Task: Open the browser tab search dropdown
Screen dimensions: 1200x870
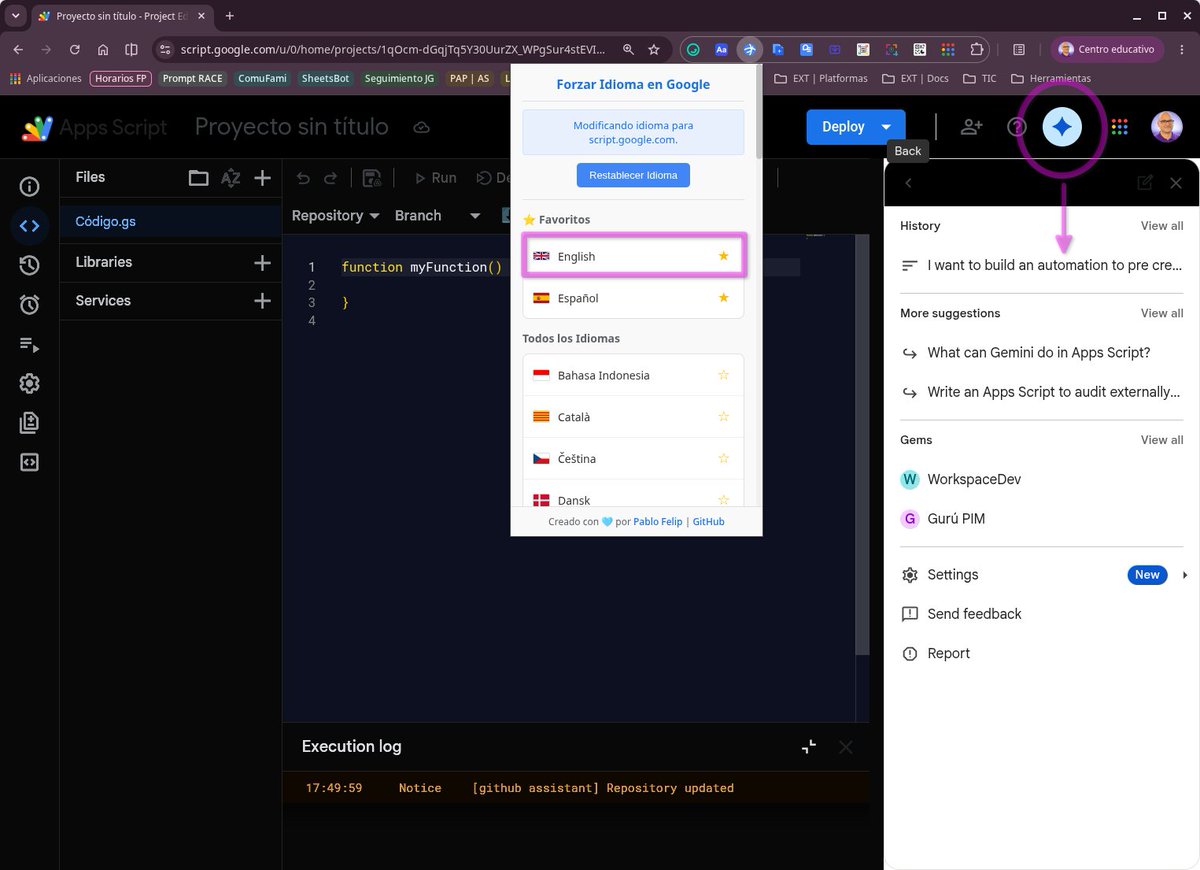Action: coord(16,16)
